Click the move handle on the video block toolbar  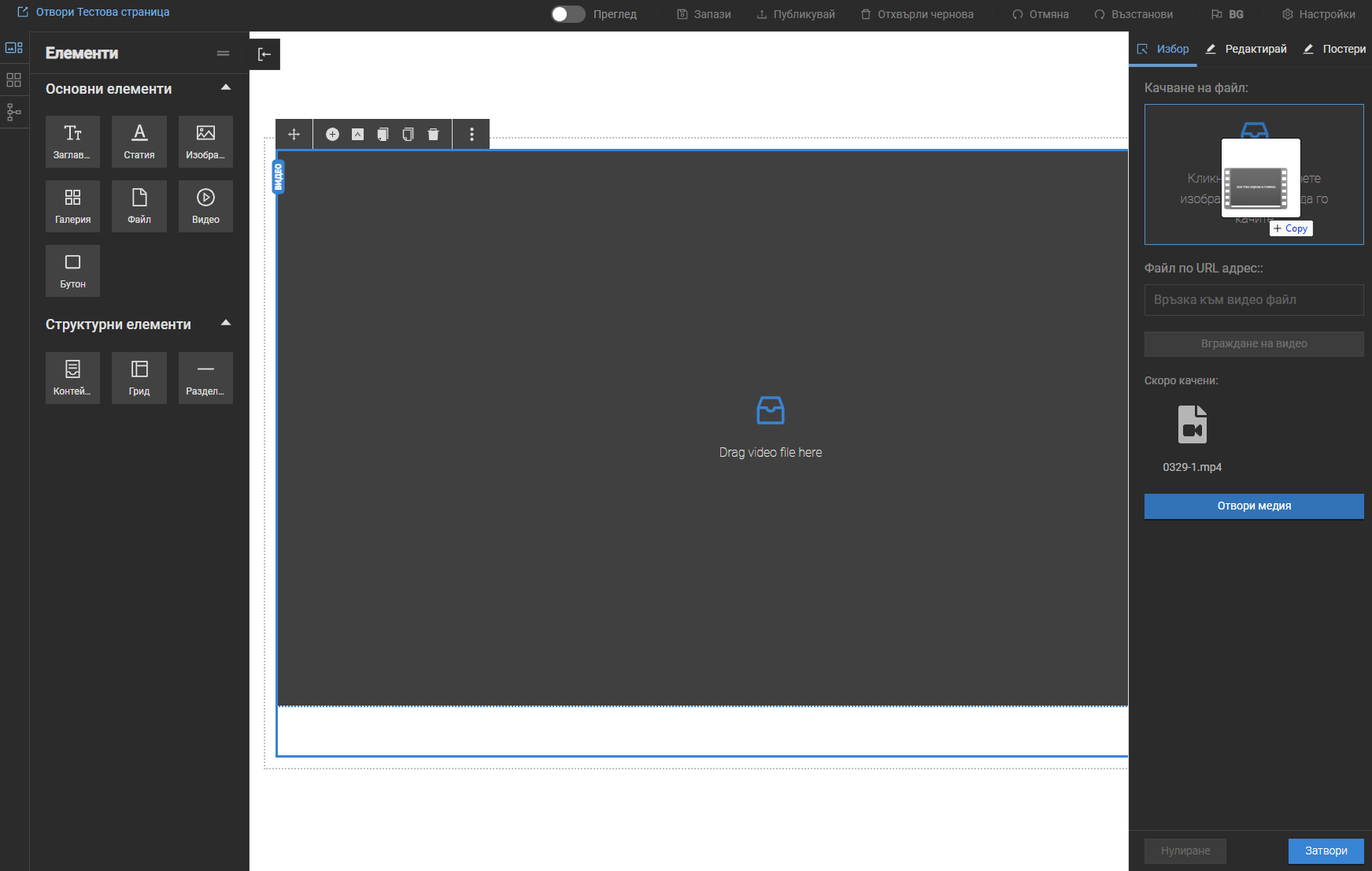(294, 135)
